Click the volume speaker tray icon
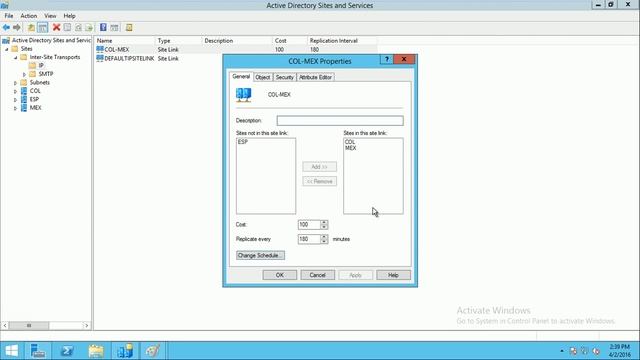 (x=596, y=351)
